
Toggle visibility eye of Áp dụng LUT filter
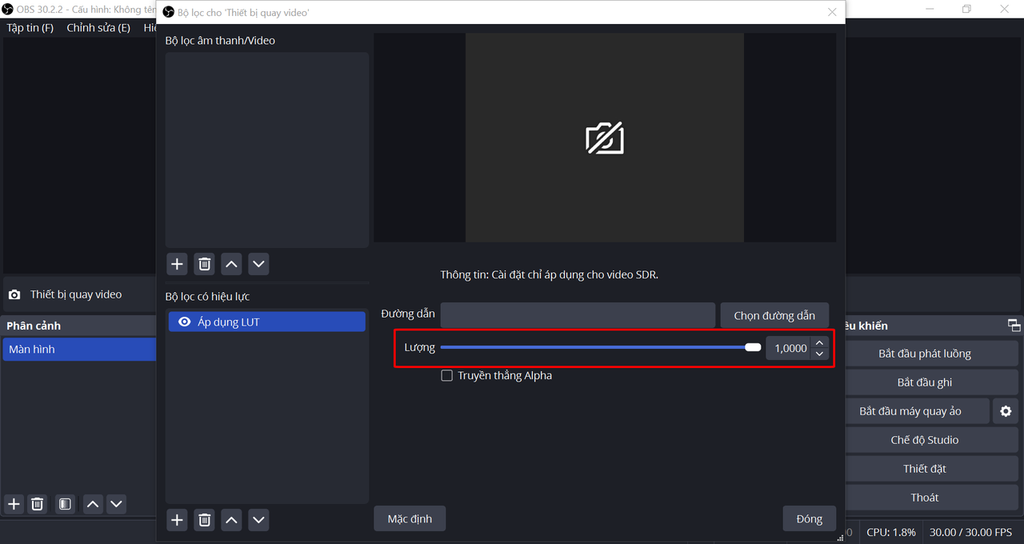click(x=184, y=322)
